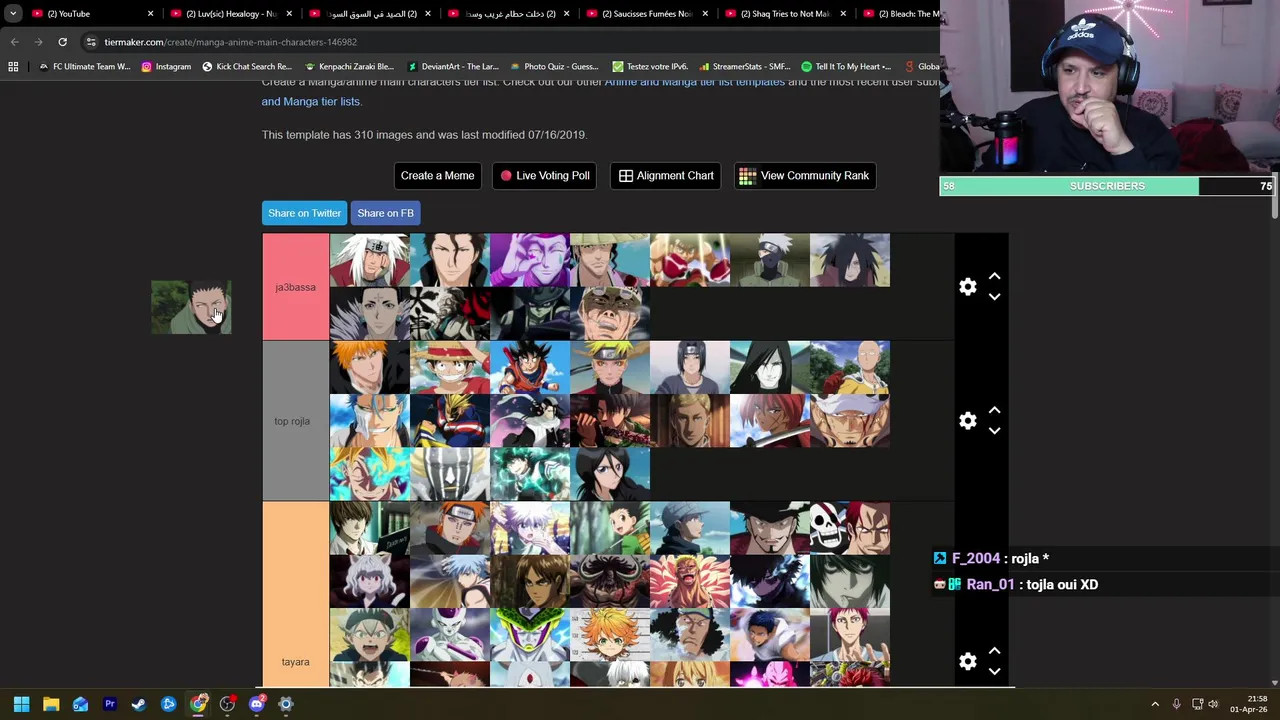Viewport: 1280px width, 720px height.
Task: Click the microphone tray icon
Action: [1176, 704]
